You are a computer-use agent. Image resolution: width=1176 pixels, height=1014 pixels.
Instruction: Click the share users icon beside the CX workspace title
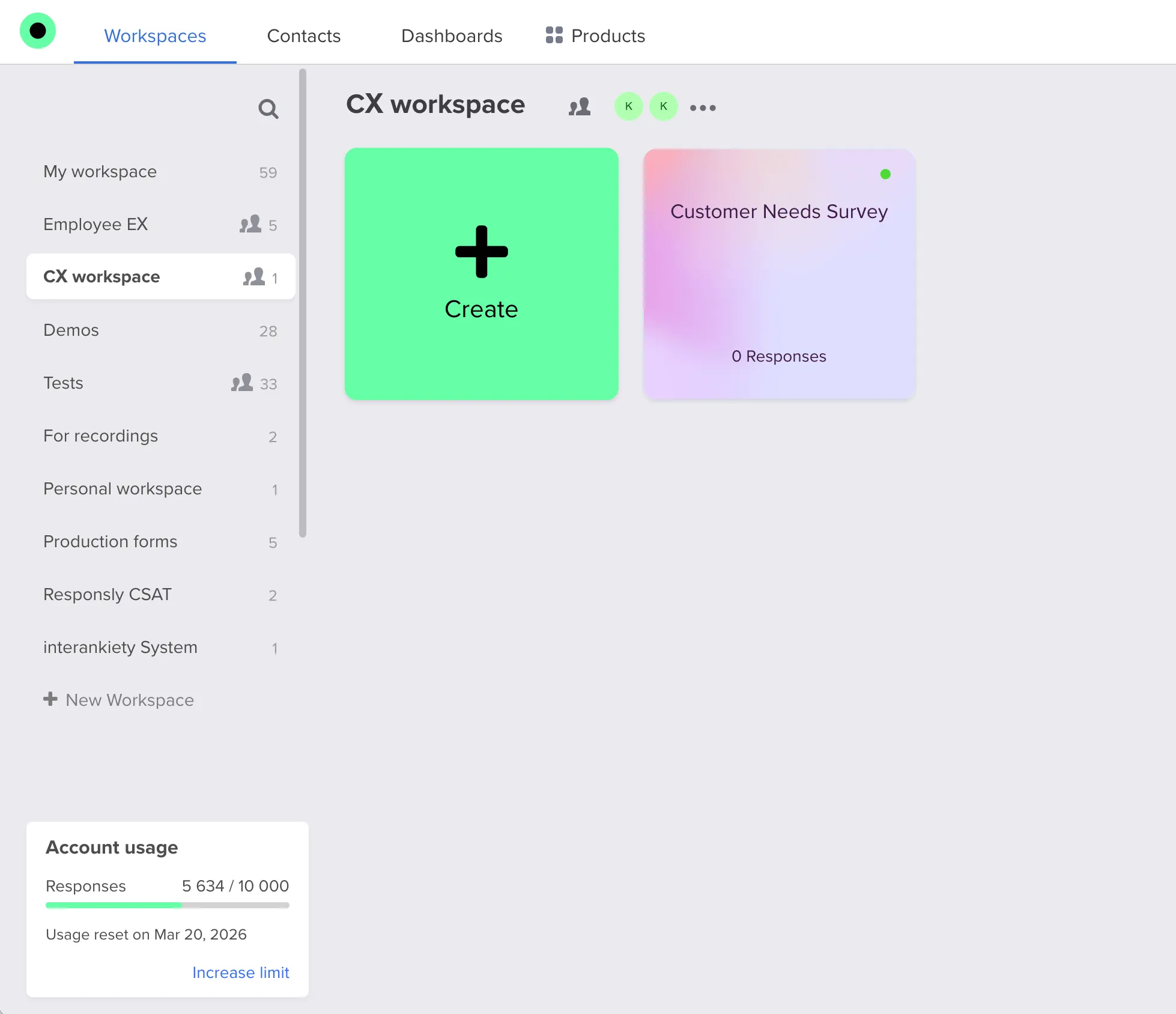coord(580,107)
